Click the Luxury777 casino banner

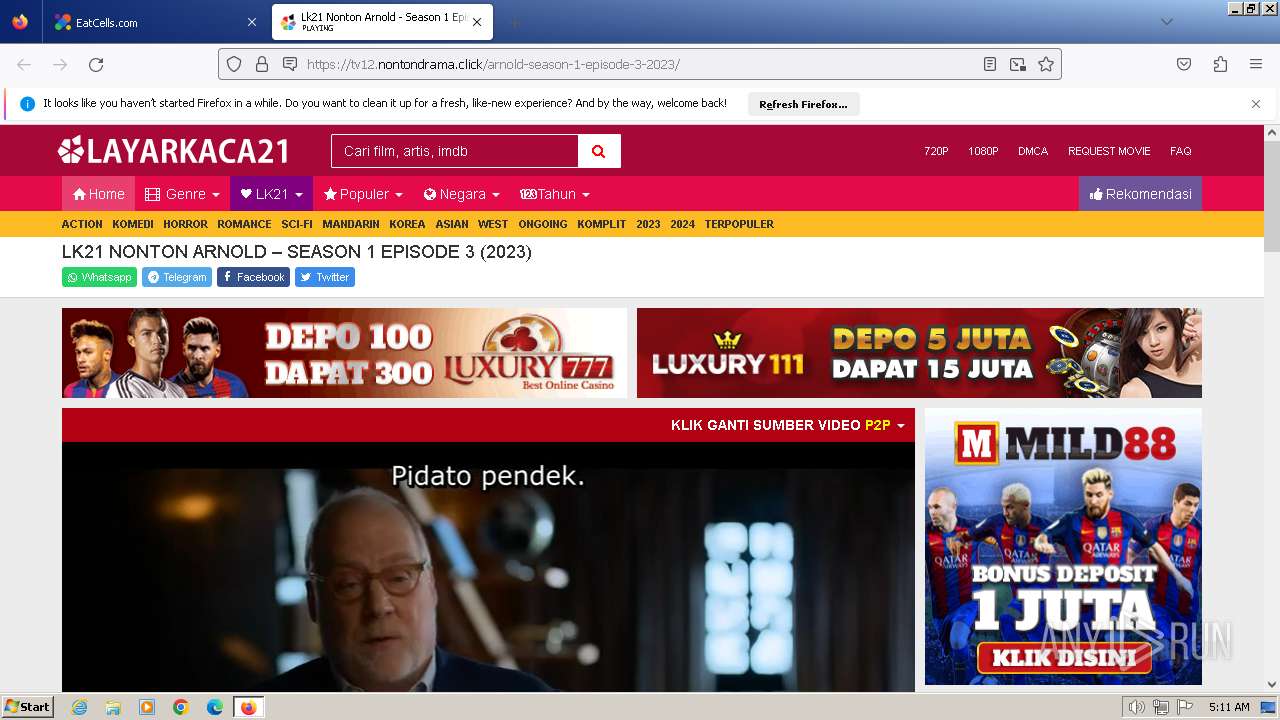[x=344, y=353]
